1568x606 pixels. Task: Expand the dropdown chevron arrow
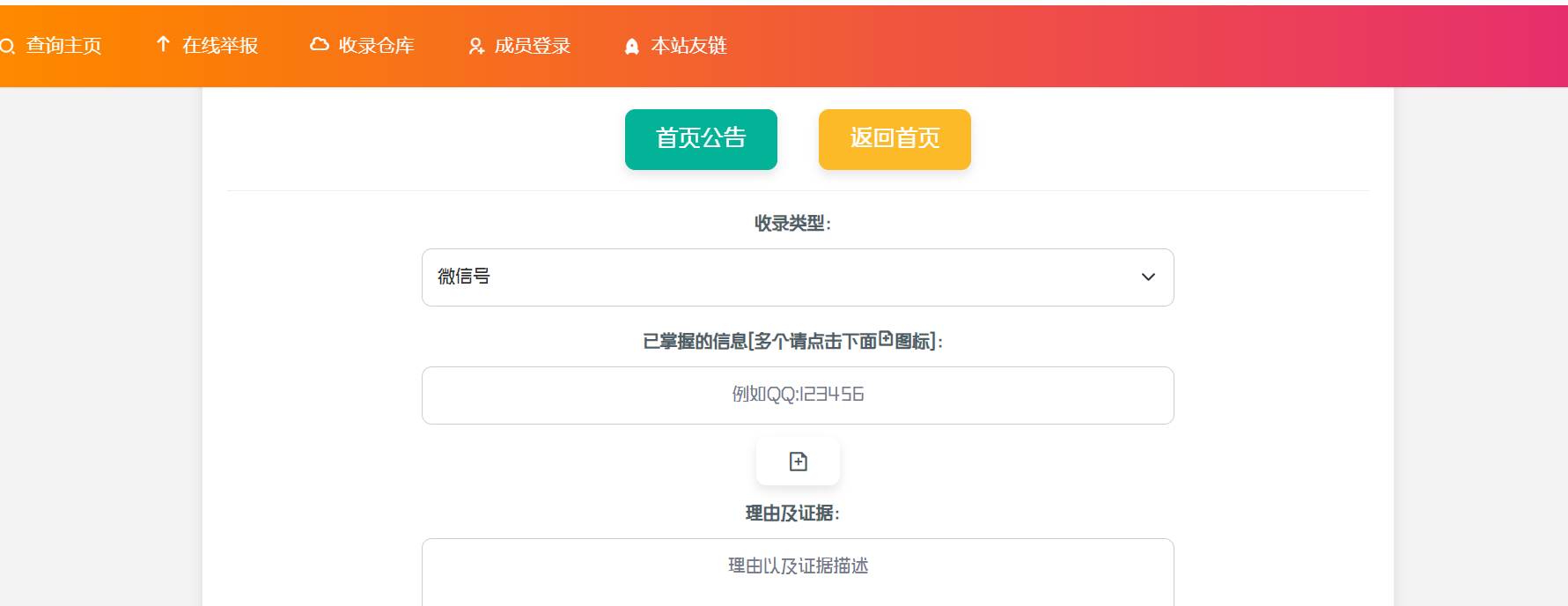[1148, 277]
